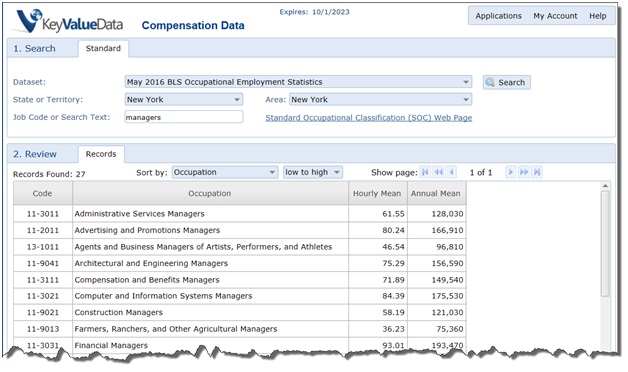
Task: Go to last page of records
Action: tap(537, 172)
